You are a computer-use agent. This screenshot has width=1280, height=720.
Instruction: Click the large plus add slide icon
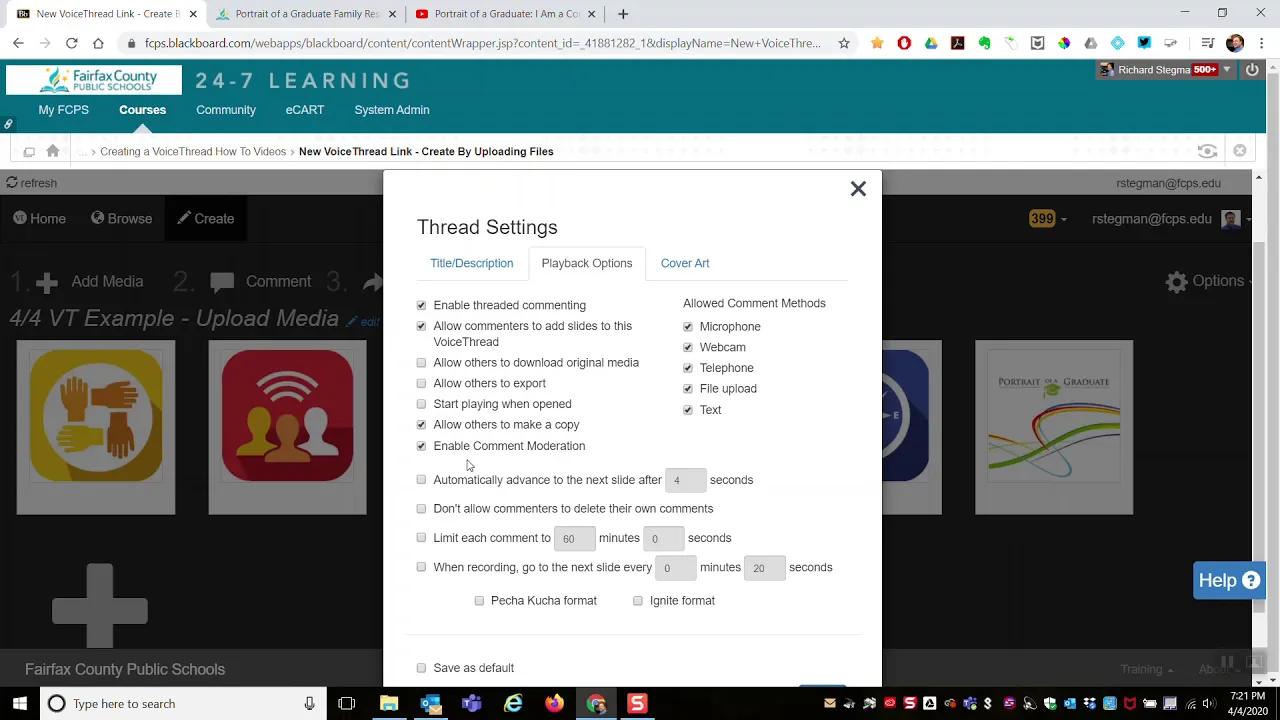pos(100,606)
